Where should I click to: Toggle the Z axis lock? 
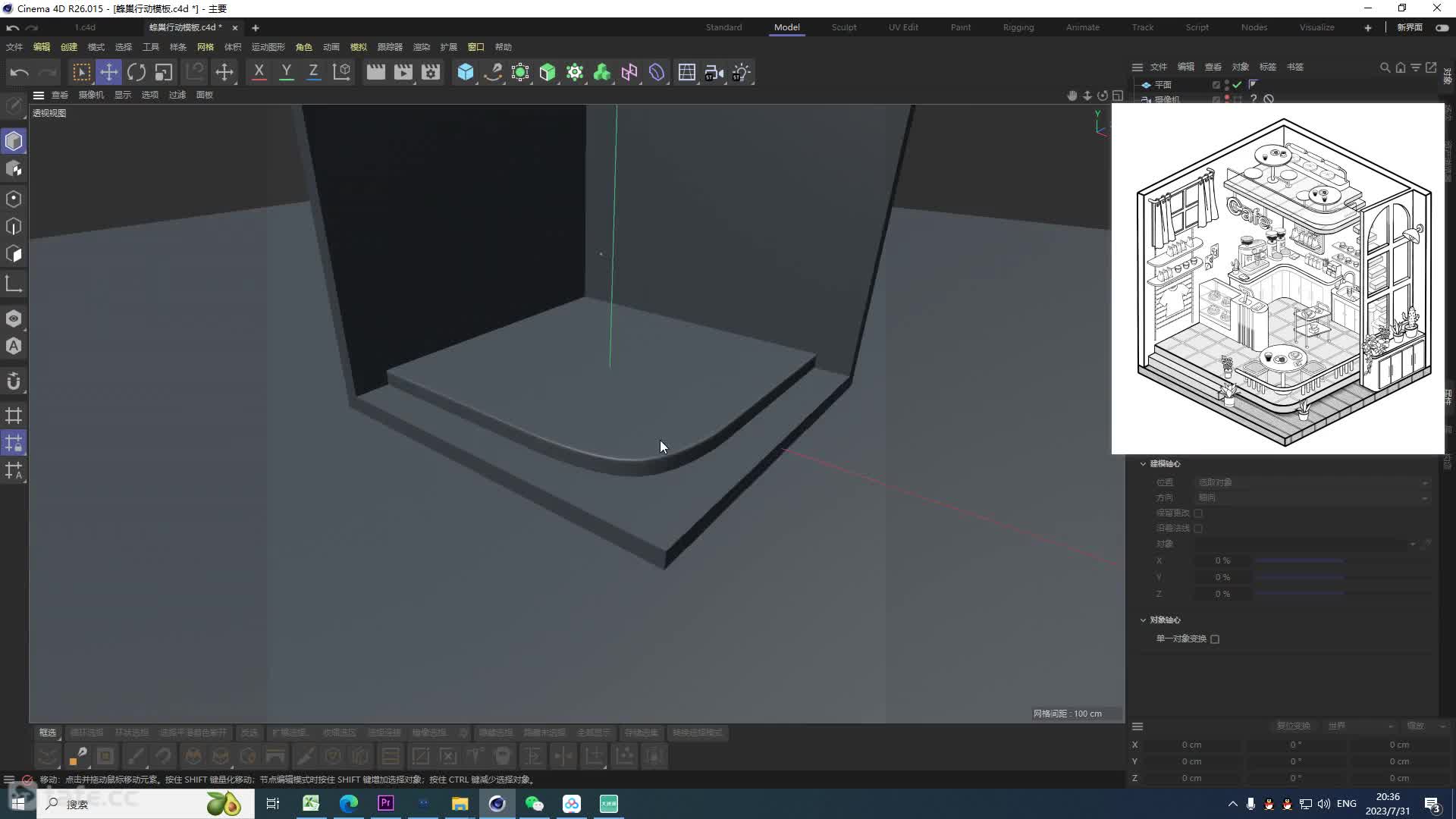(313, 72)
